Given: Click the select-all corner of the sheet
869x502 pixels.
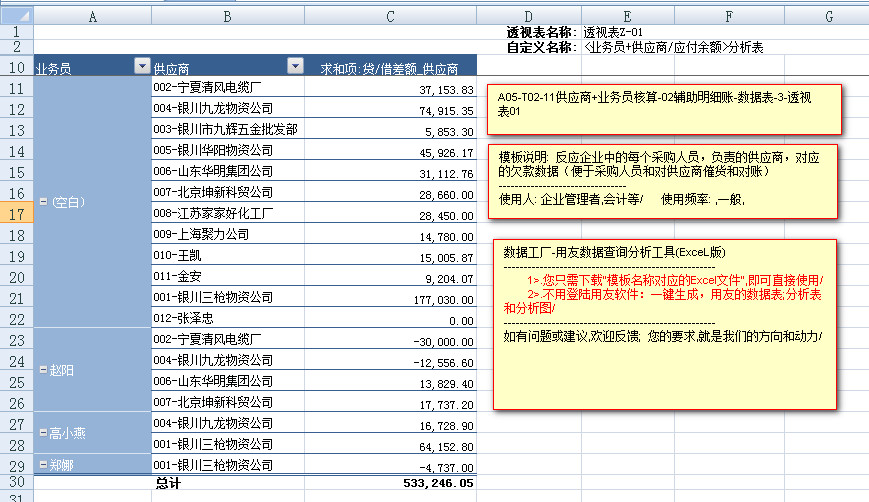Looking at the screenshot, I should click(x=16, y=16).
